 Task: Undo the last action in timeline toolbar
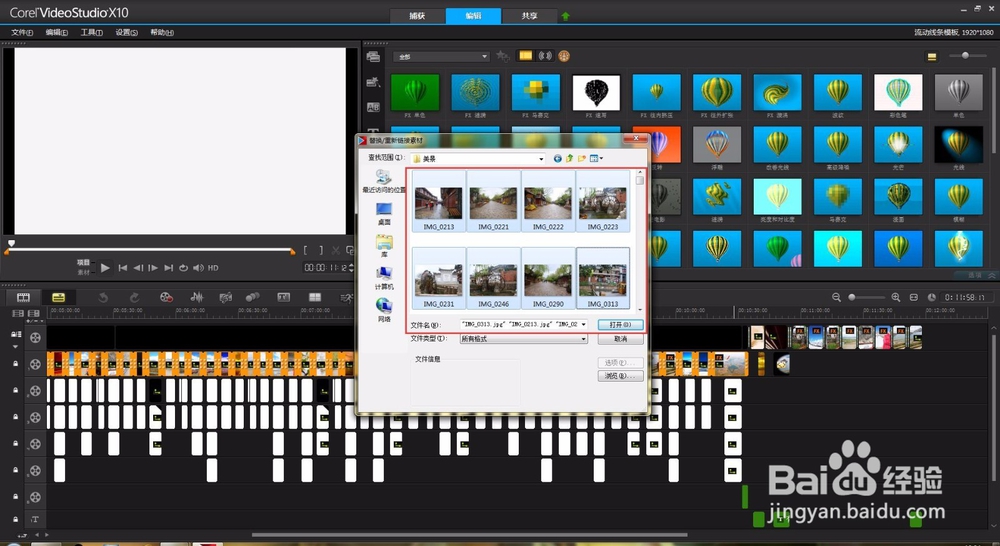coord(103,297)
